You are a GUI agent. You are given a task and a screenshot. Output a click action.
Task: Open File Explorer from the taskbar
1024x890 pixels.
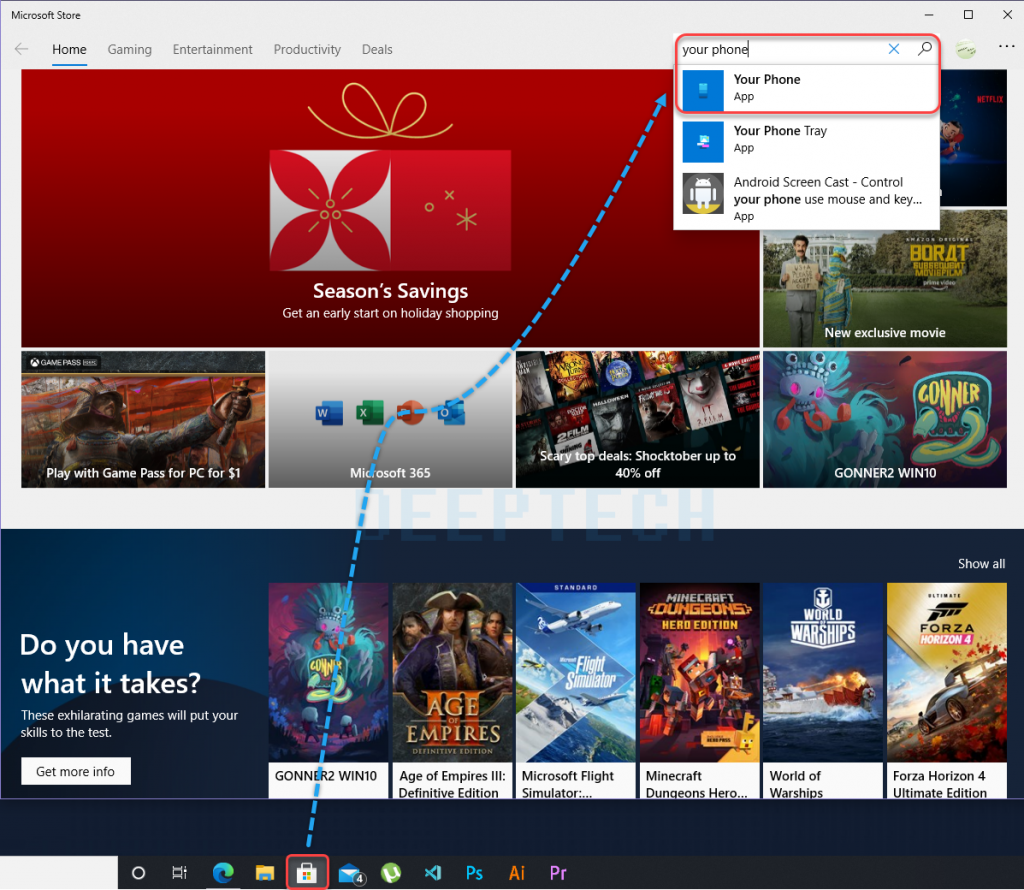coord(264,872)
